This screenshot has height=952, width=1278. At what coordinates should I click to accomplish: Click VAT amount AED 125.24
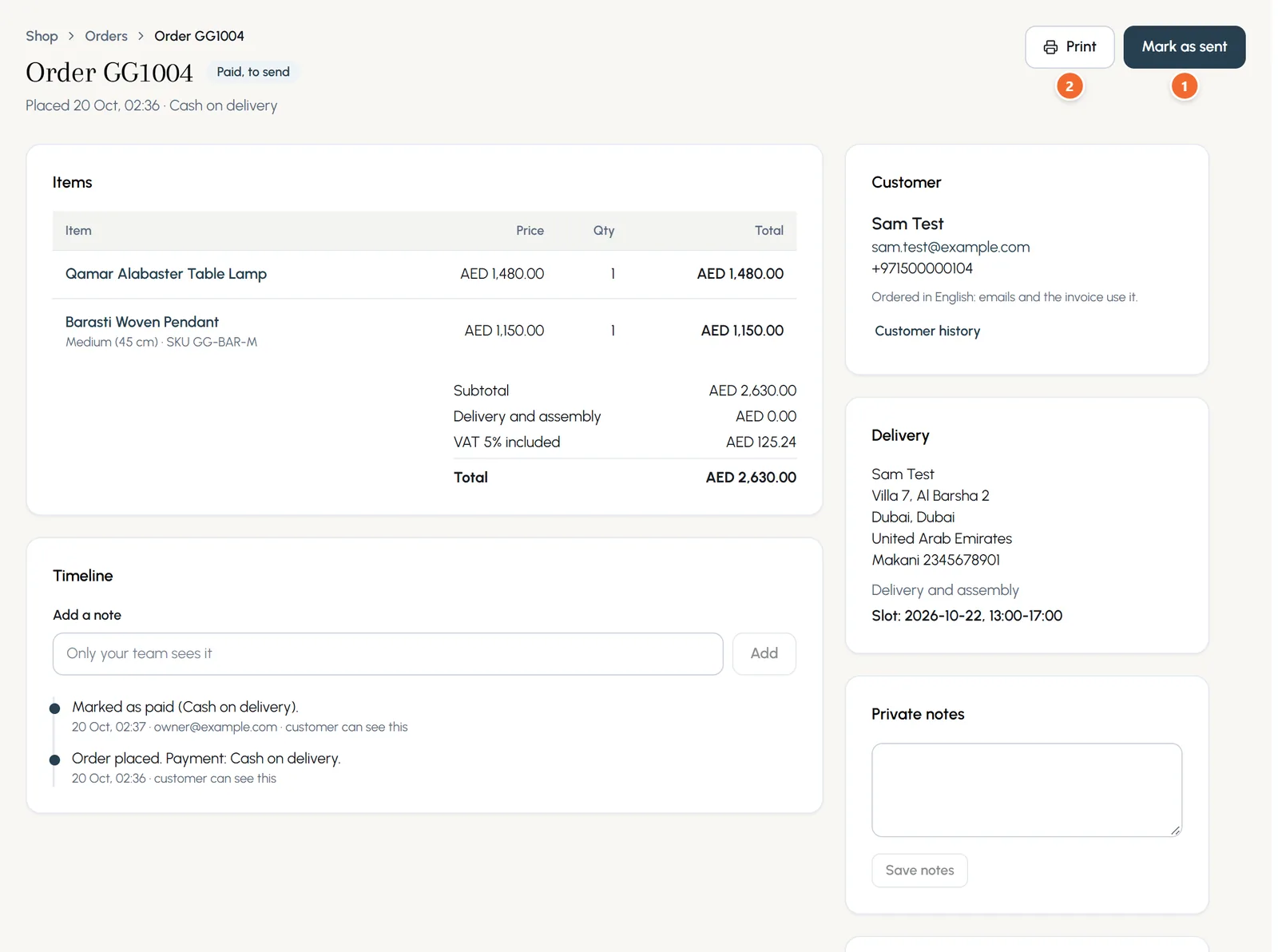pyautogui.click(x=760, y=442)
